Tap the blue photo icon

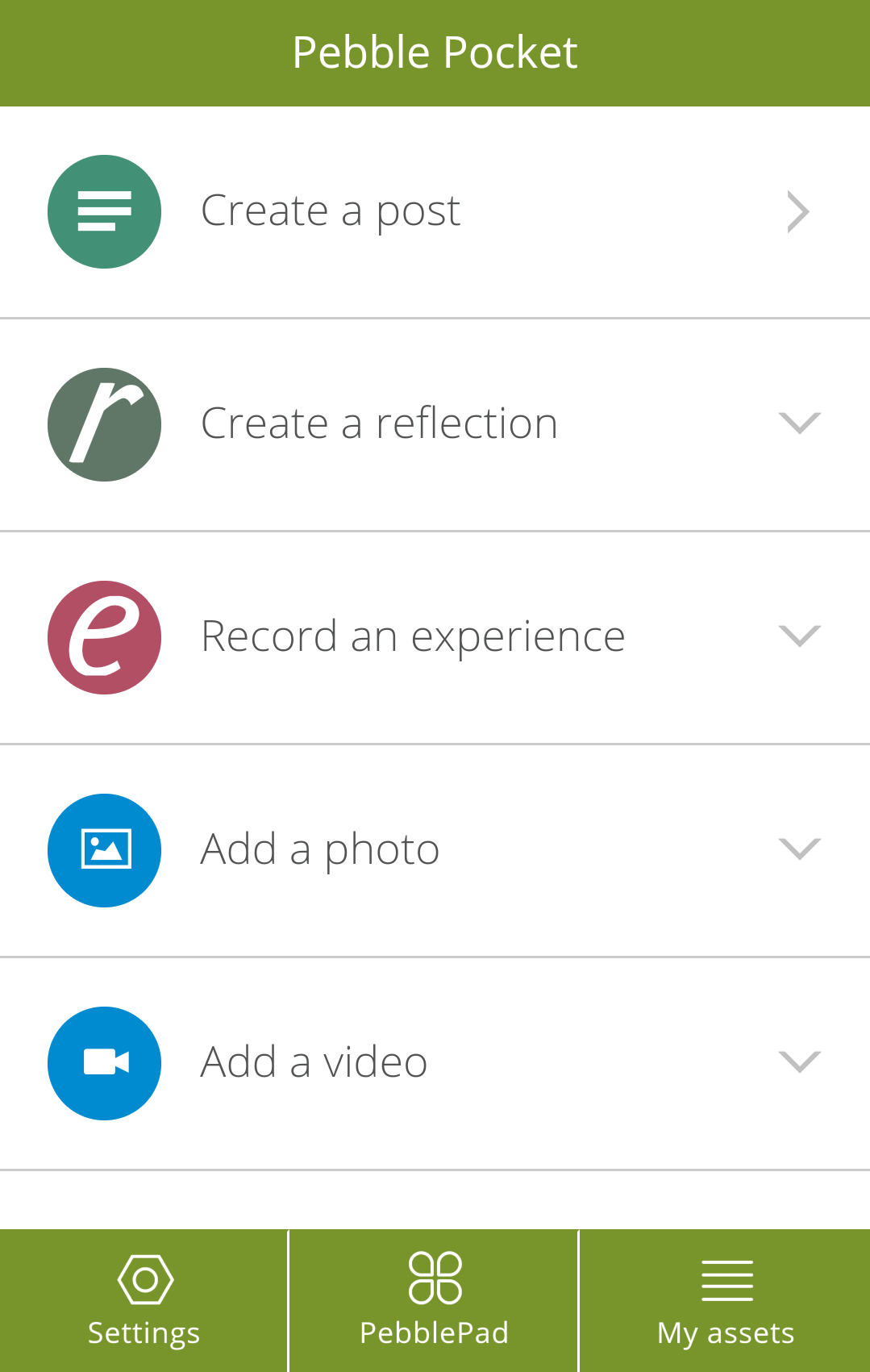click(104, 850)
